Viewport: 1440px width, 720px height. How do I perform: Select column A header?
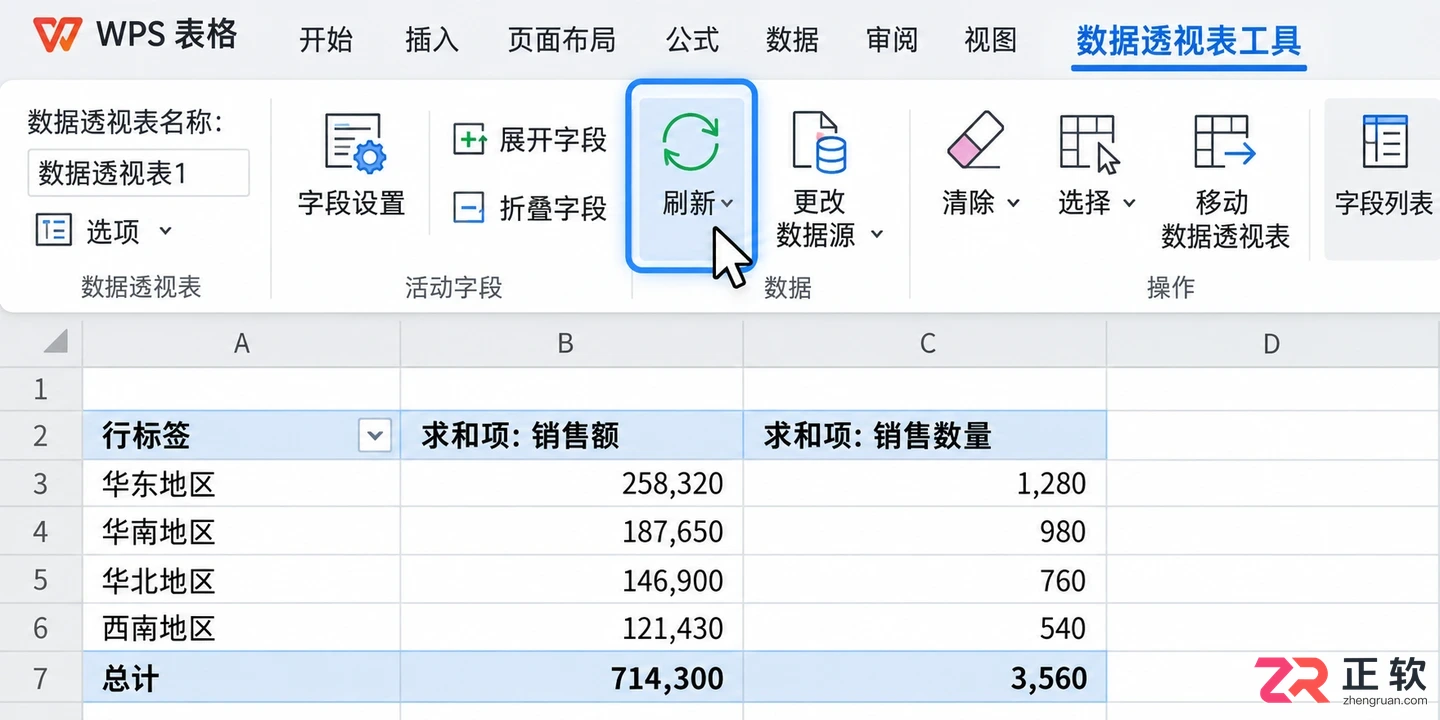(241, 343)
